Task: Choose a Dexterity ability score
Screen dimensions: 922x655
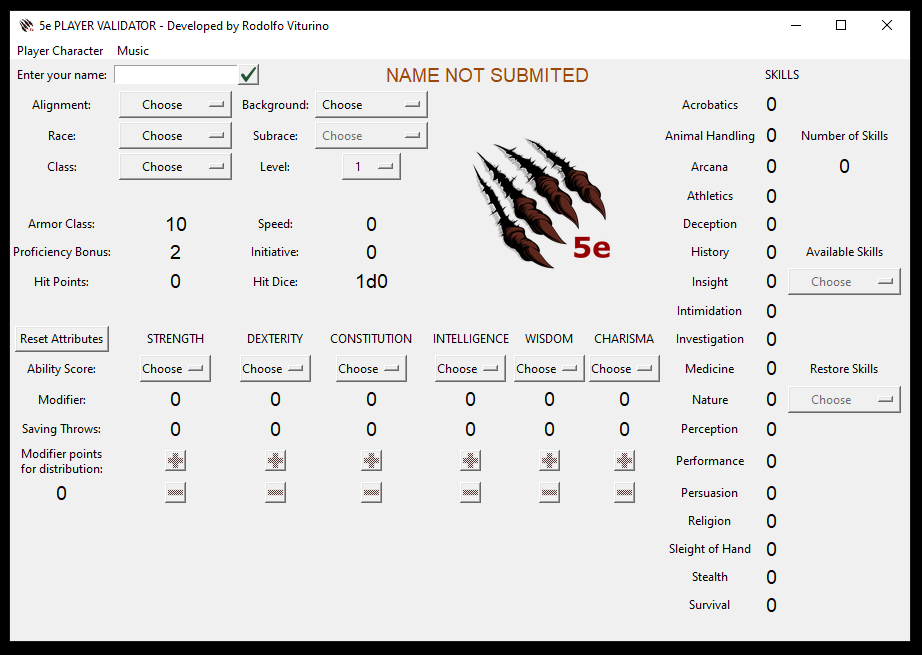Action: (x=275, y=369)
